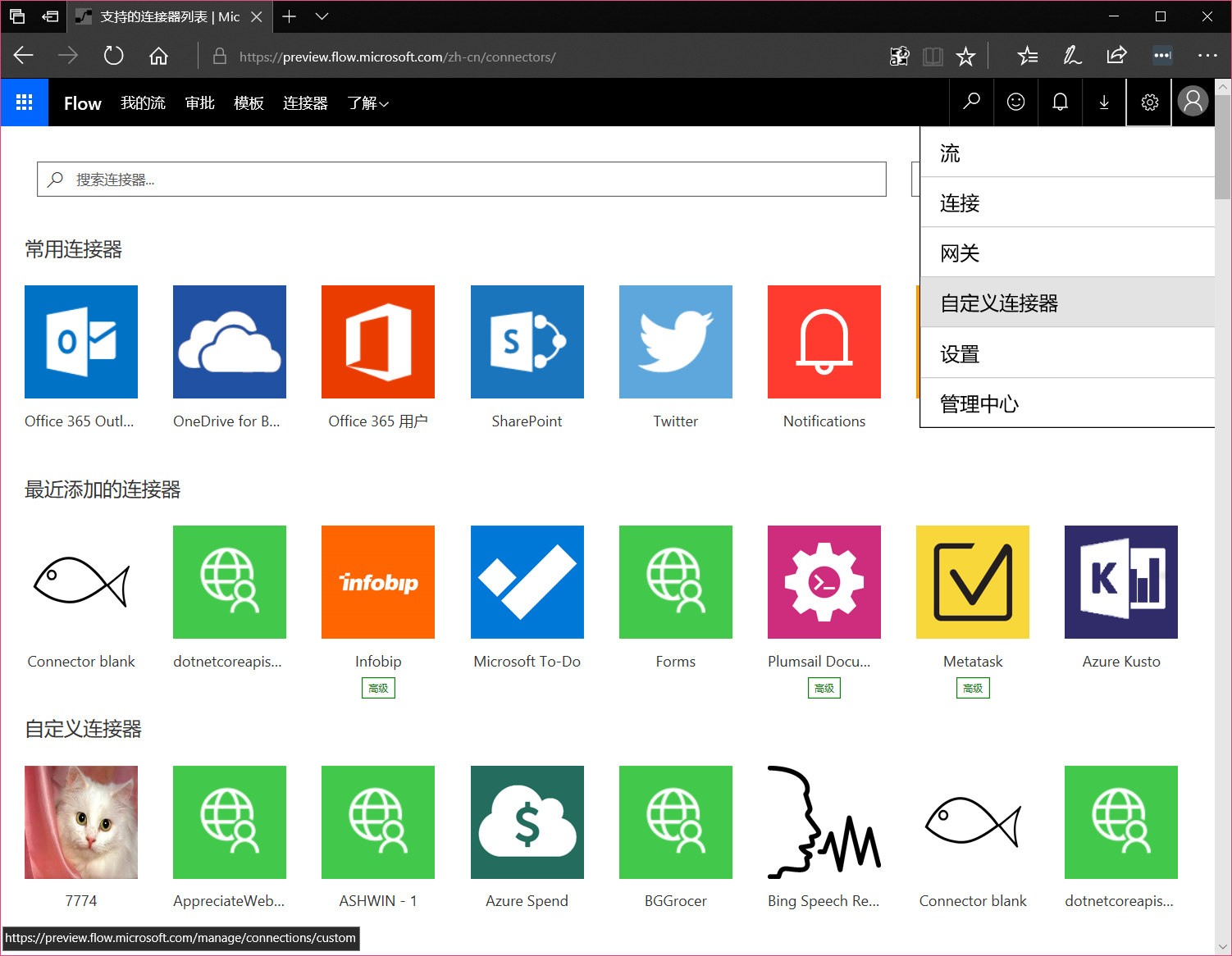Open the Microsoft To-Do connector
Screen dimensions: 1232x956
click(527, 582)
